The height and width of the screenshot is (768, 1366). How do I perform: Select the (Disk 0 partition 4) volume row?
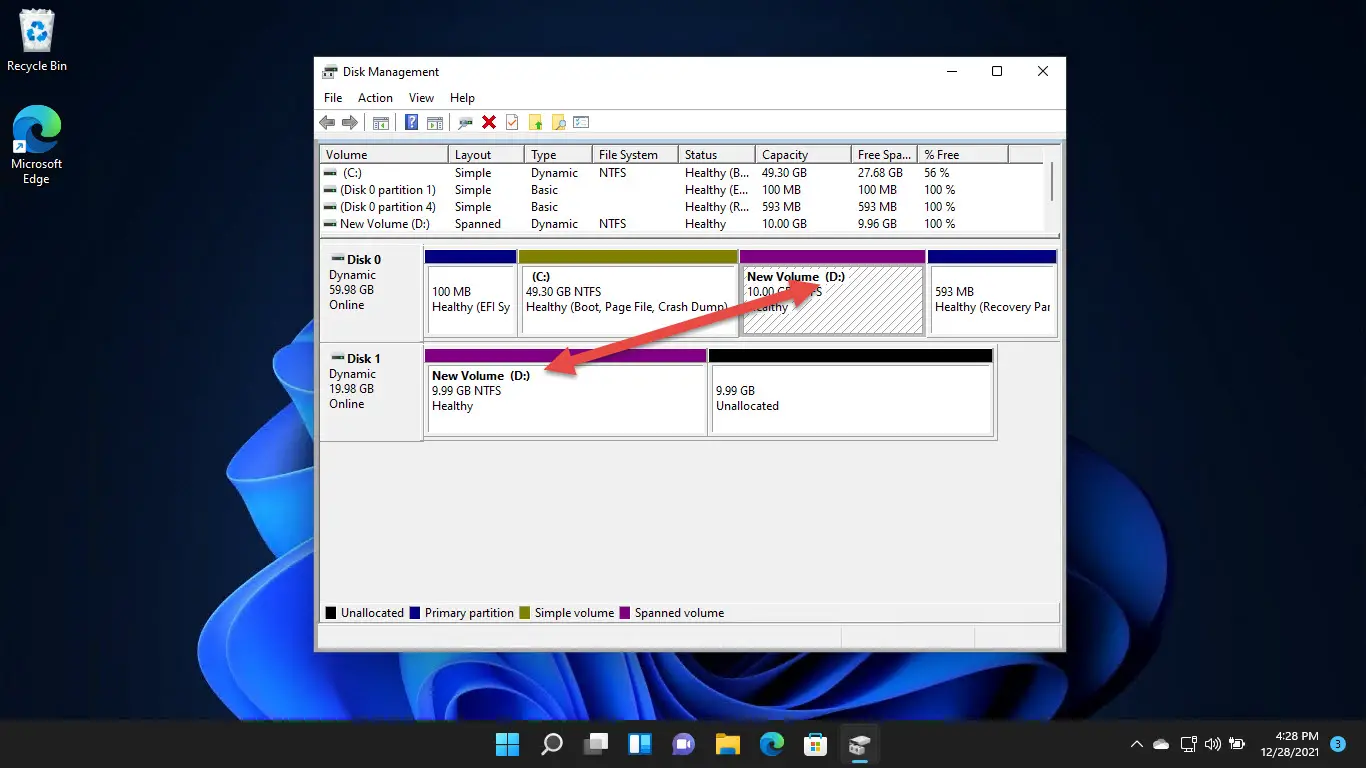[682, 207]
